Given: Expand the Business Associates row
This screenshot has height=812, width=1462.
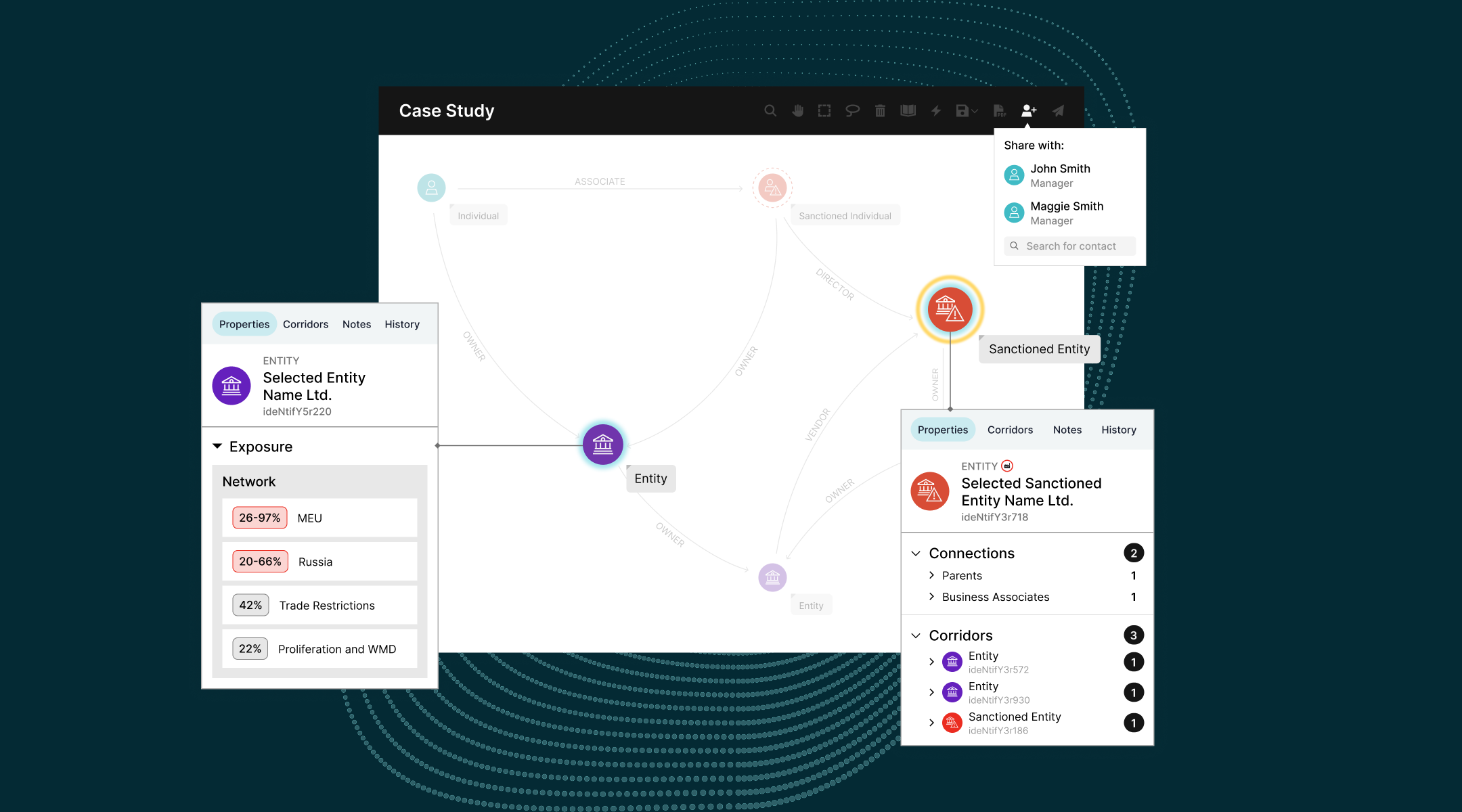Looking at the screenshot, I should [x=932, y=597].
